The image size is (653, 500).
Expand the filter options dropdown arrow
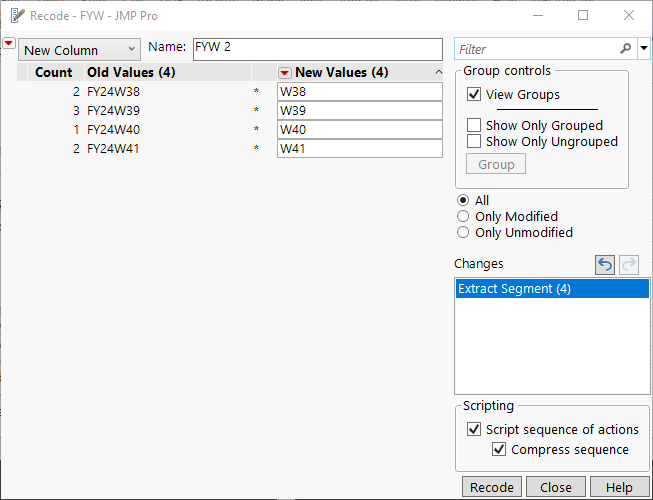pyautogui.click(x=643, y=49)
